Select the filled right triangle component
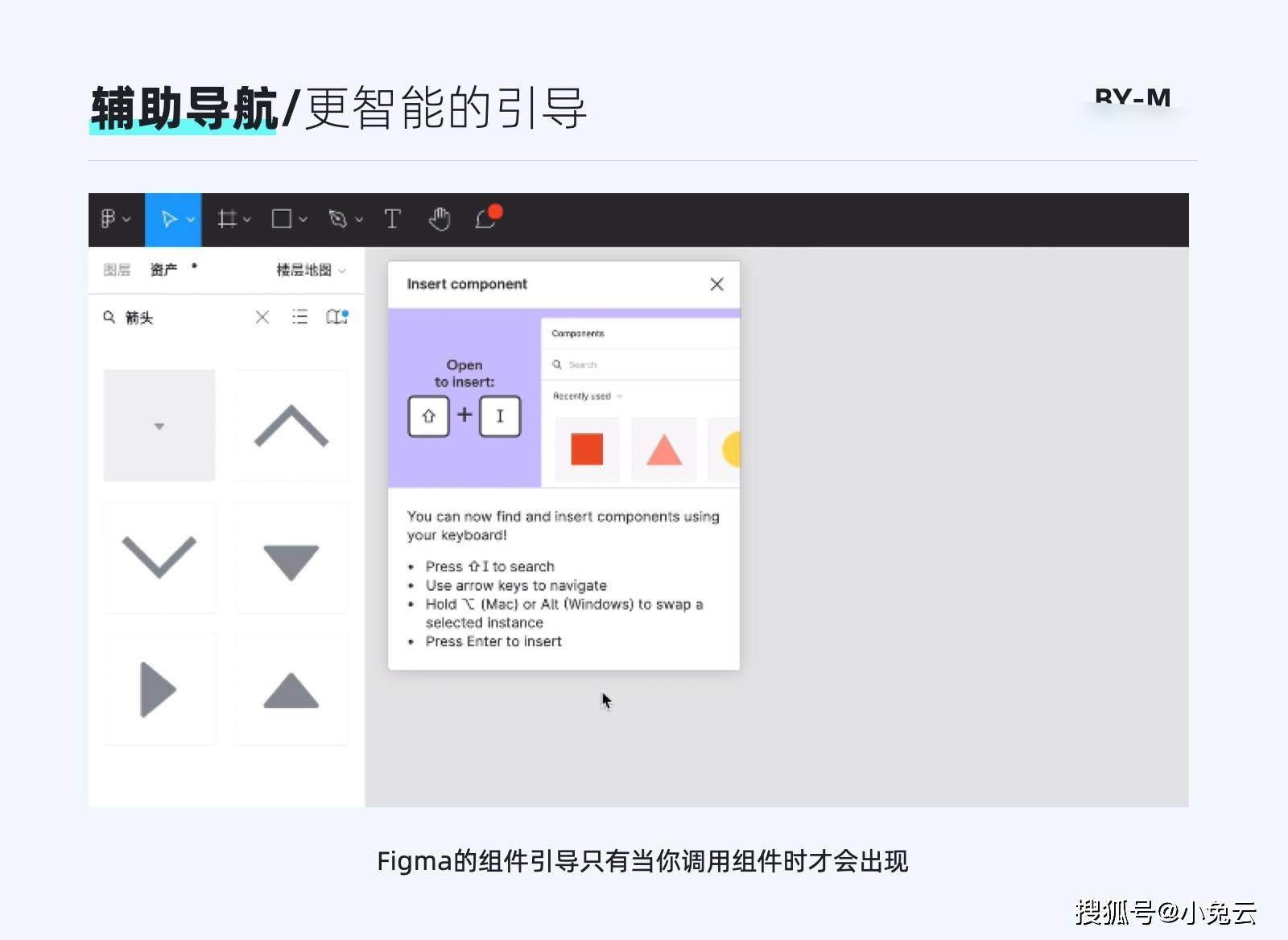1288x940 pixels. 159,689
